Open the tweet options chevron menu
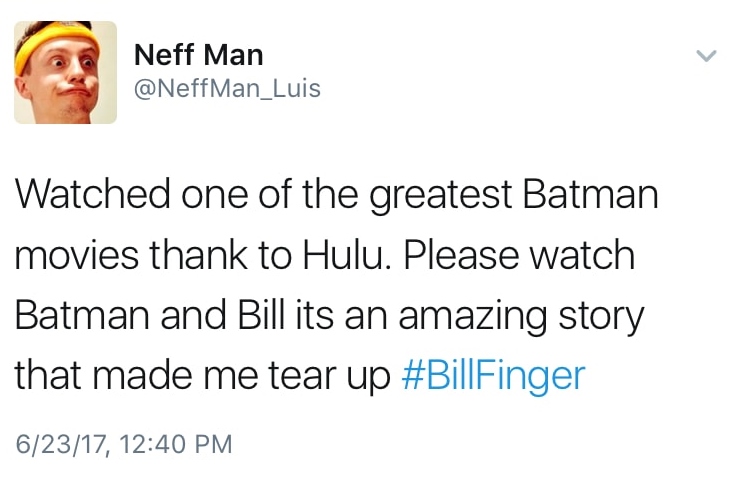Viewport: 730px width, 478px height. coord(706,58)
